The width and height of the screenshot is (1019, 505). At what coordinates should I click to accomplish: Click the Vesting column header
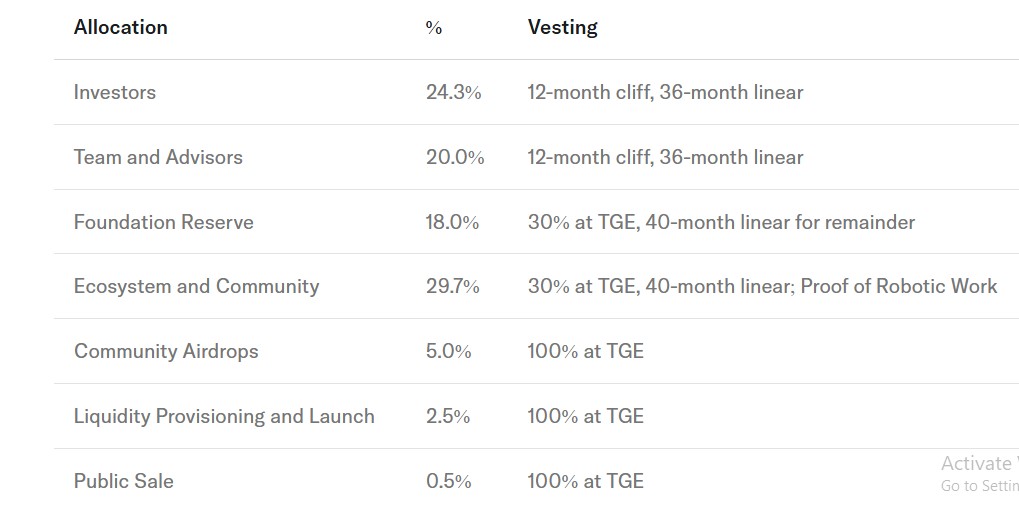pyautogui.click(x=562, y=27)
